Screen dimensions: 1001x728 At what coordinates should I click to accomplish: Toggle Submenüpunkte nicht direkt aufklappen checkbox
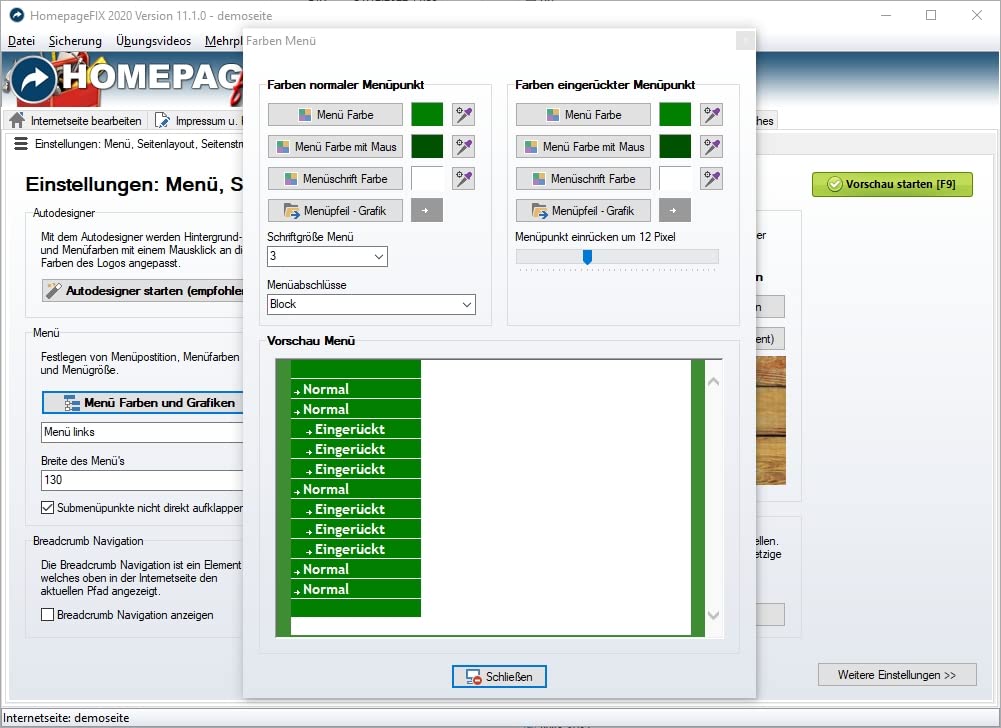pos(47,508)
